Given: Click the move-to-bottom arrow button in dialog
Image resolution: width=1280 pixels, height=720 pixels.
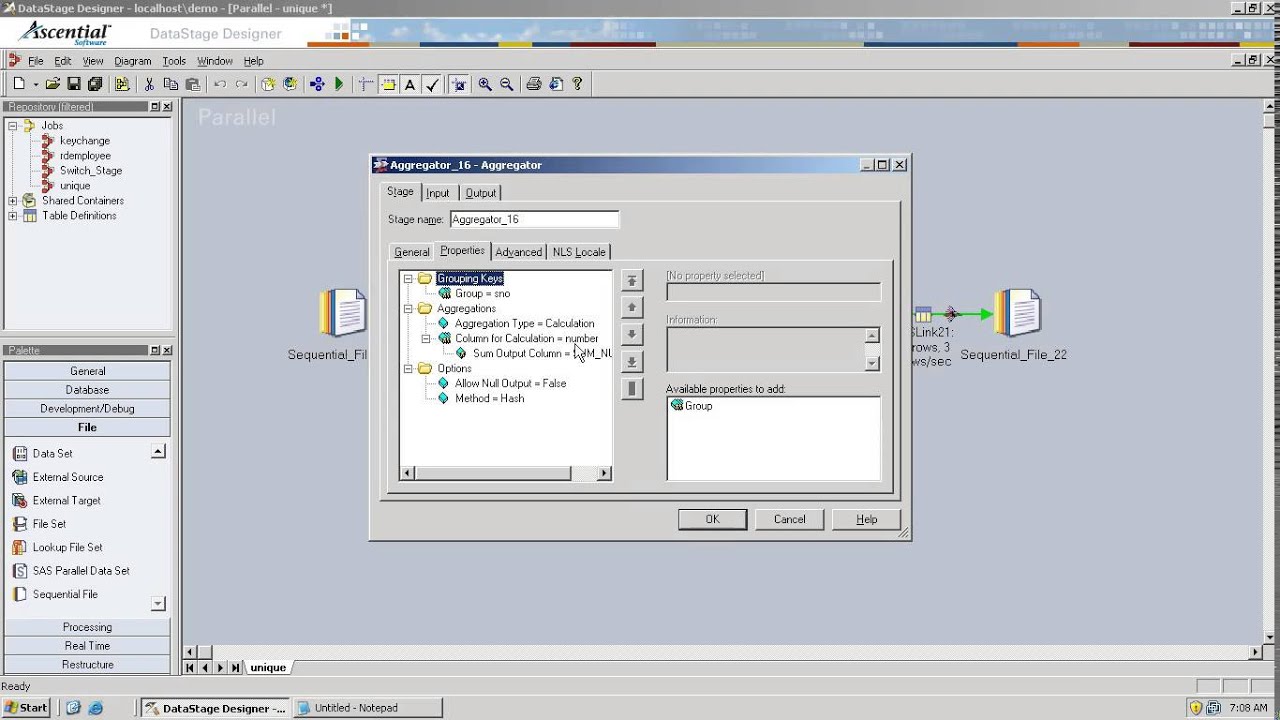Looking at the screenshot, I should point(631,362).
